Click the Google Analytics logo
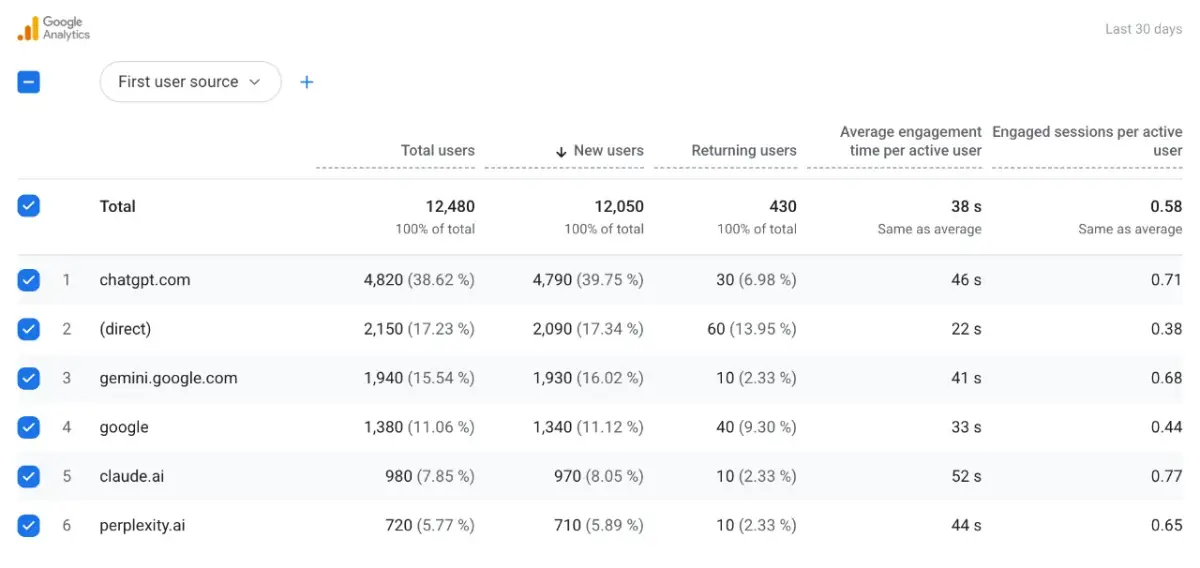 coord(54,28)
